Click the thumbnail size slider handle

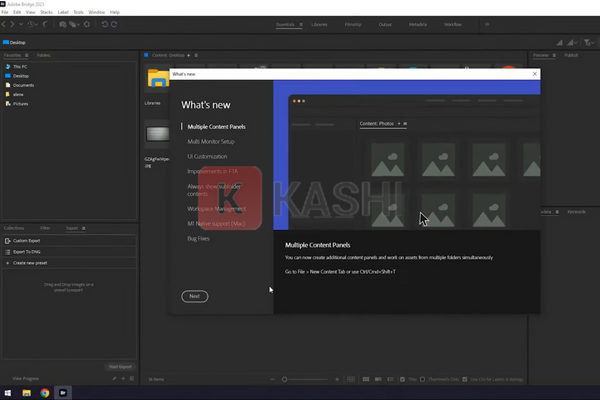point(286,379)
